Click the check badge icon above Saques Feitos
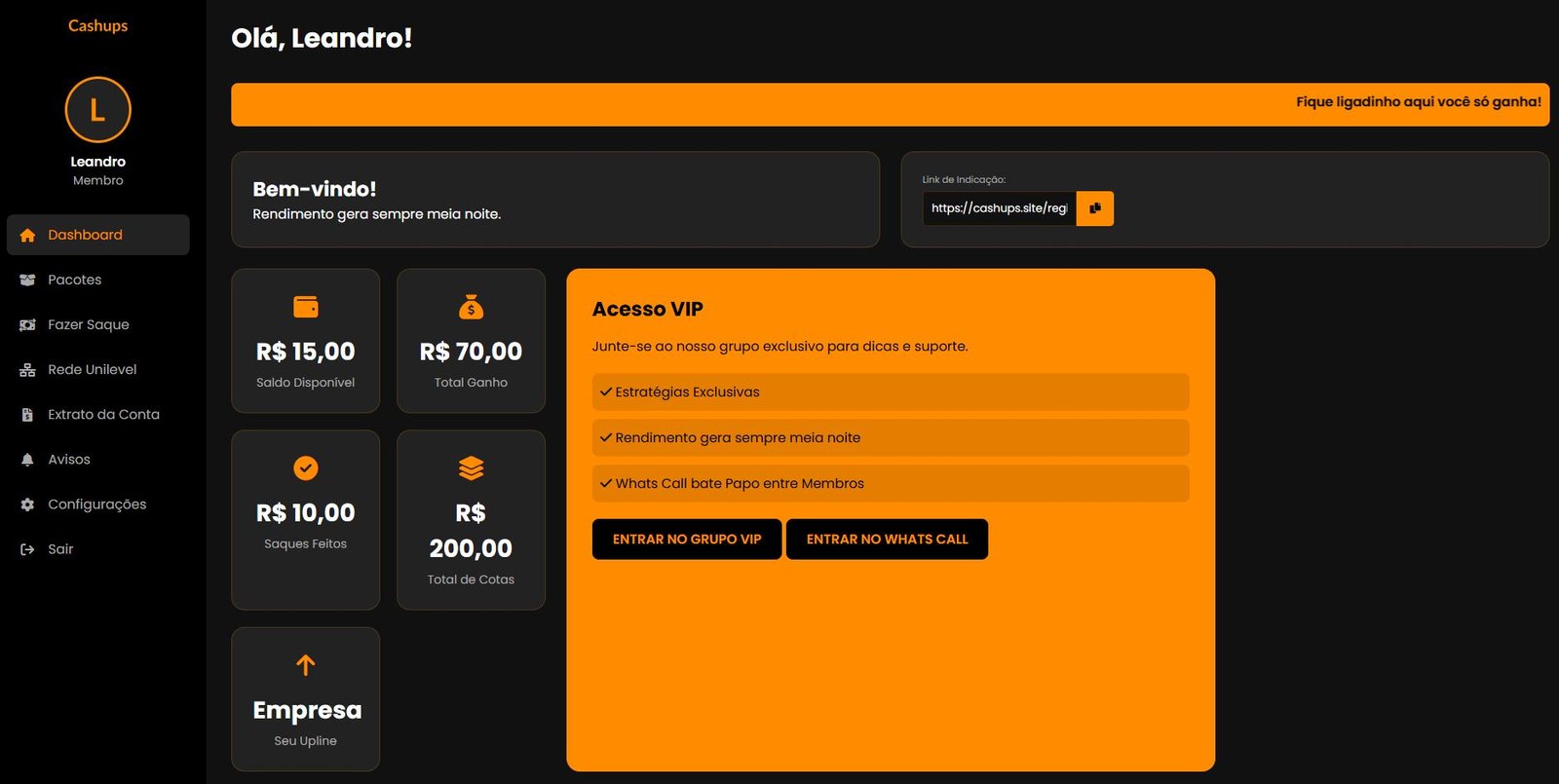 click(305, 467)
